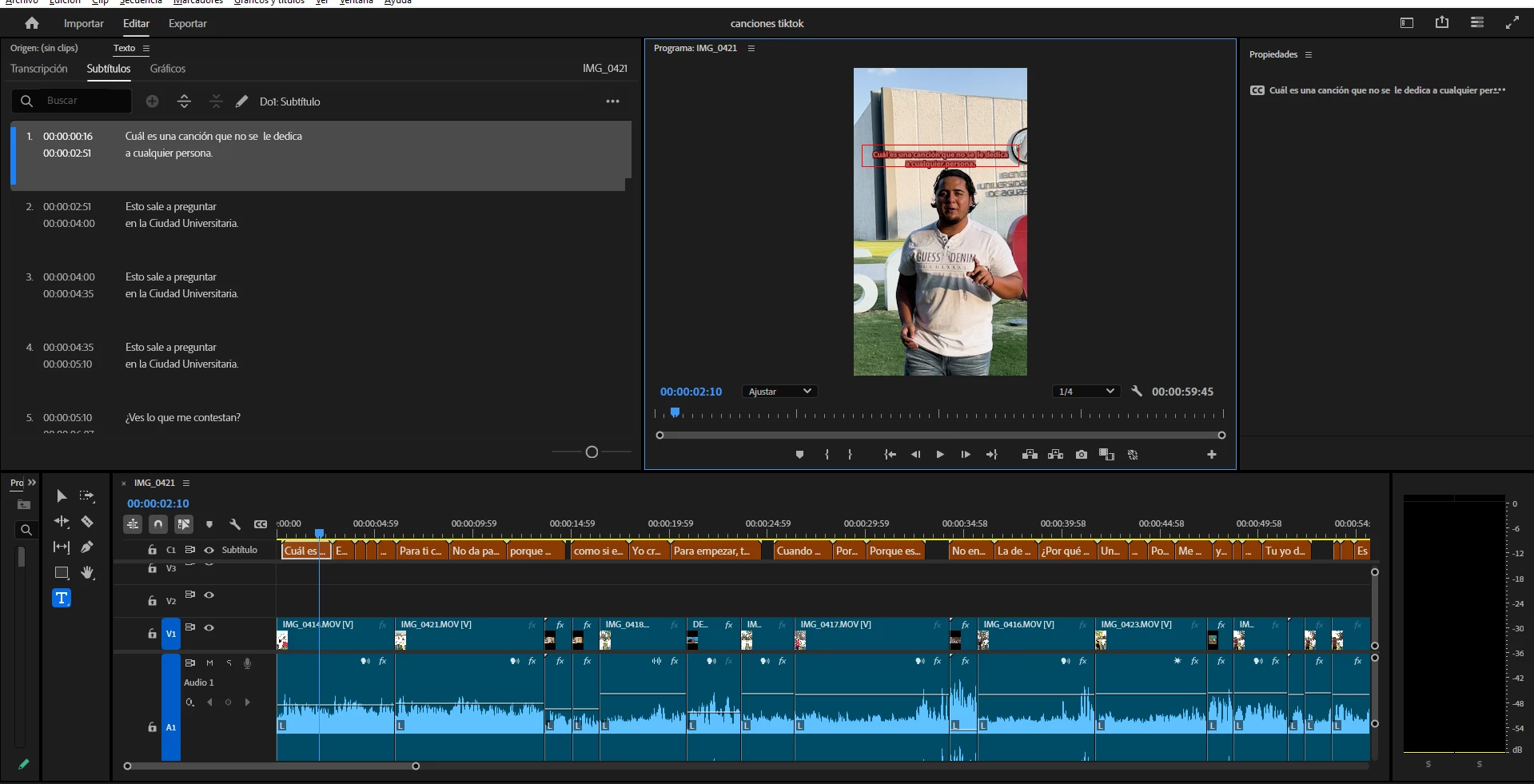Mute the Audio 1 track

(x=209, y=663)
